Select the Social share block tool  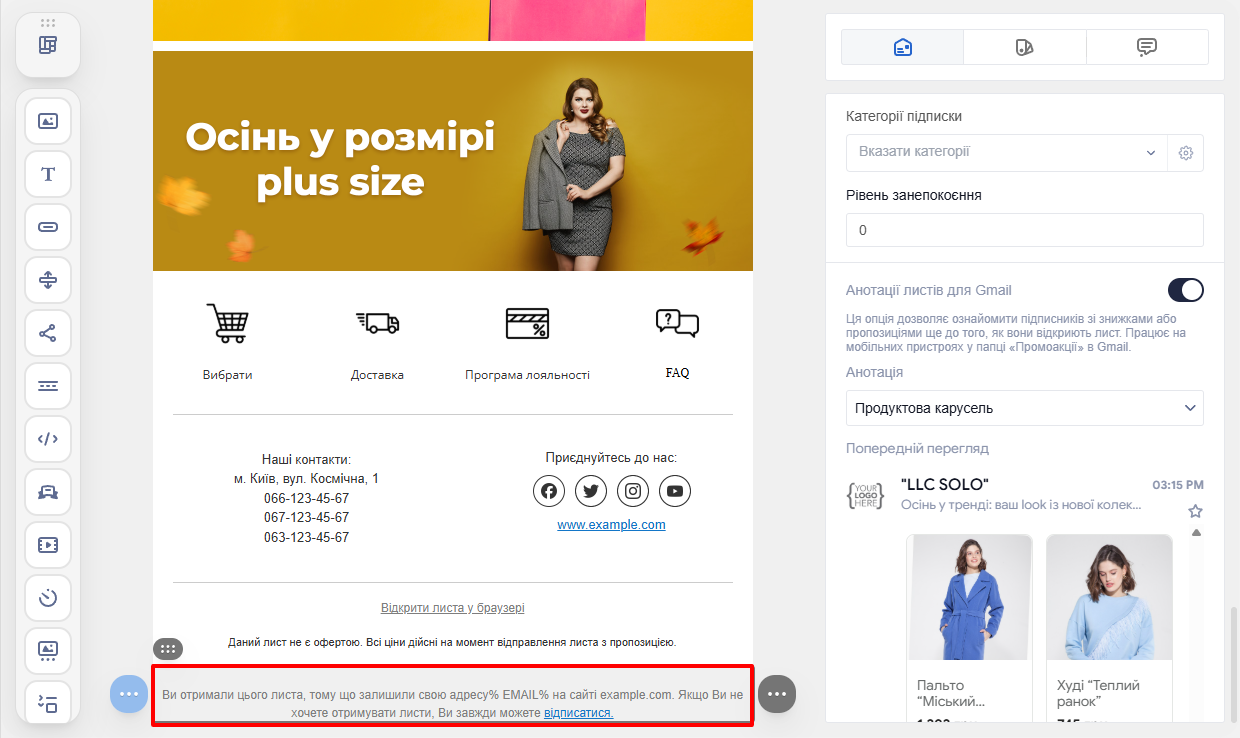click(x=48, y=333)
